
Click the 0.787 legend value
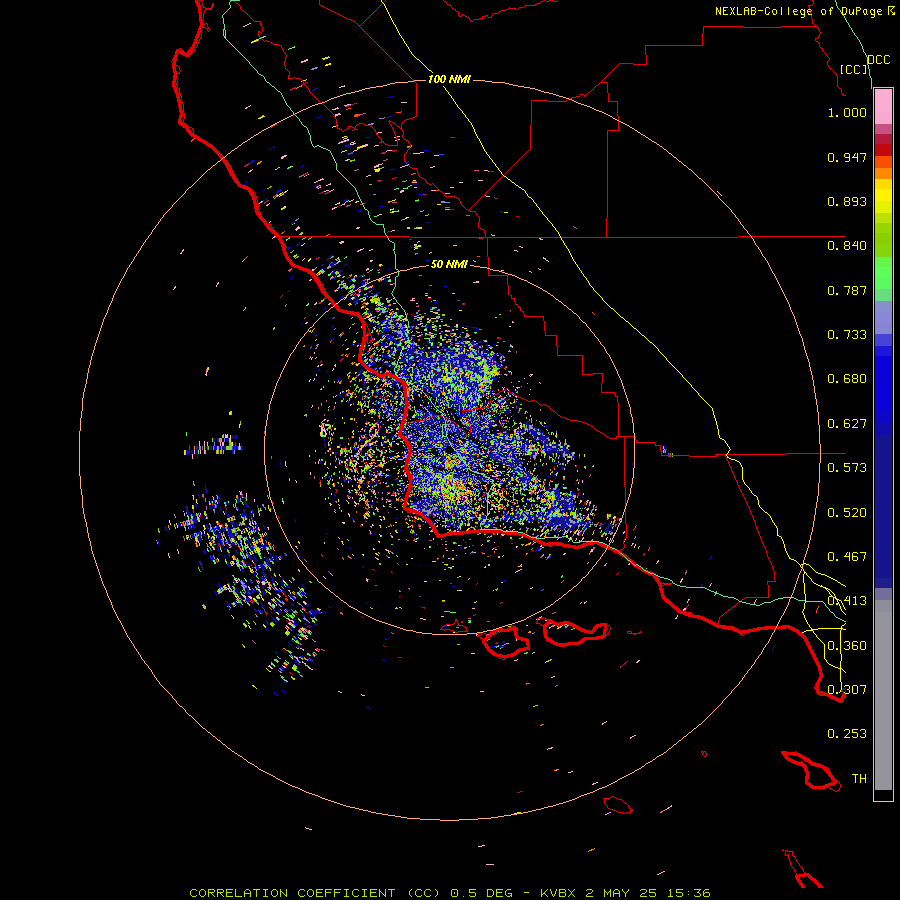point(847,290)
